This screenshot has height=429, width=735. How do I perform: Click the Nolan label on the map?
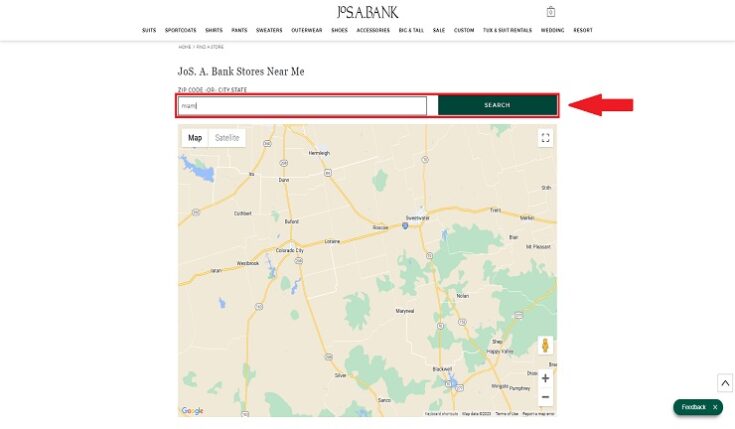pyautogui.click(x=462, y=296)
